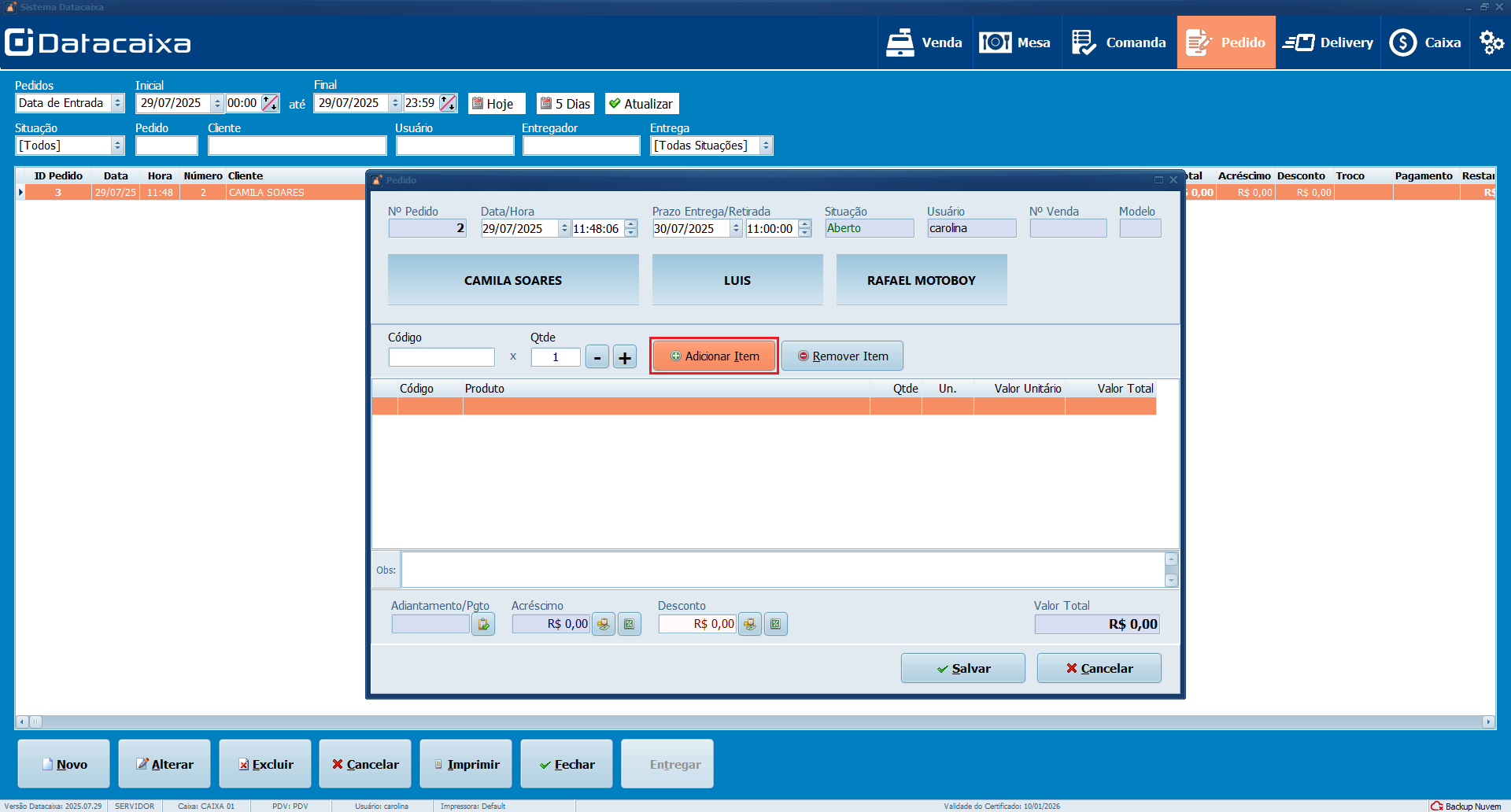The image size is (1511, 812).
Task: Click the Desconto percentage icon
Action: click(x=776, y=625)
